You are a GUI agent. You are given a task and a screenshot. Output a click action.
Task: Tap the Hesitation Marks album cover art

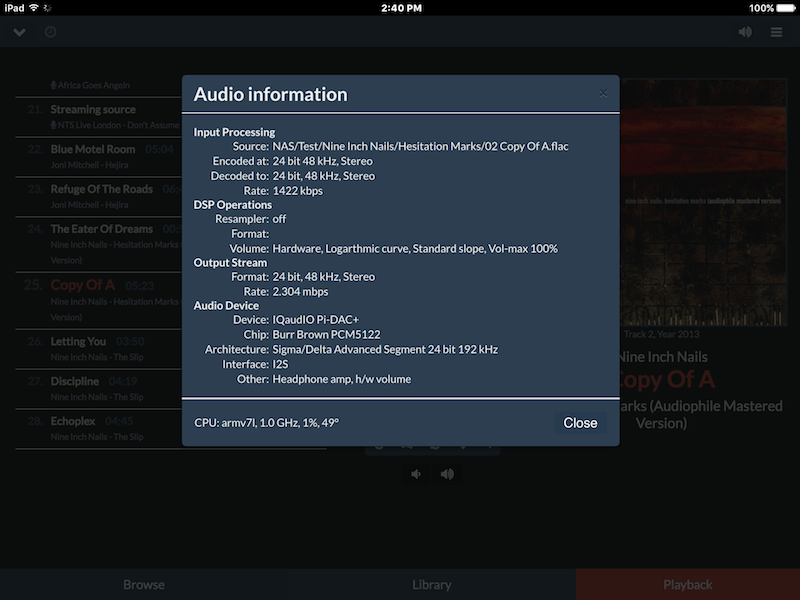[704, 202]
